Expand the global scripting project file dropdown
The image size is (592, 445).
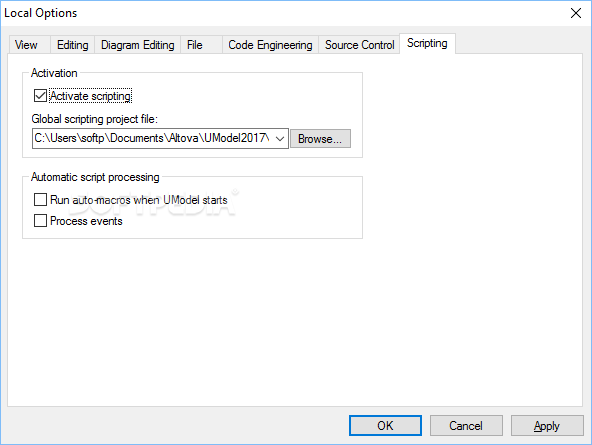(x=280, y=139)
